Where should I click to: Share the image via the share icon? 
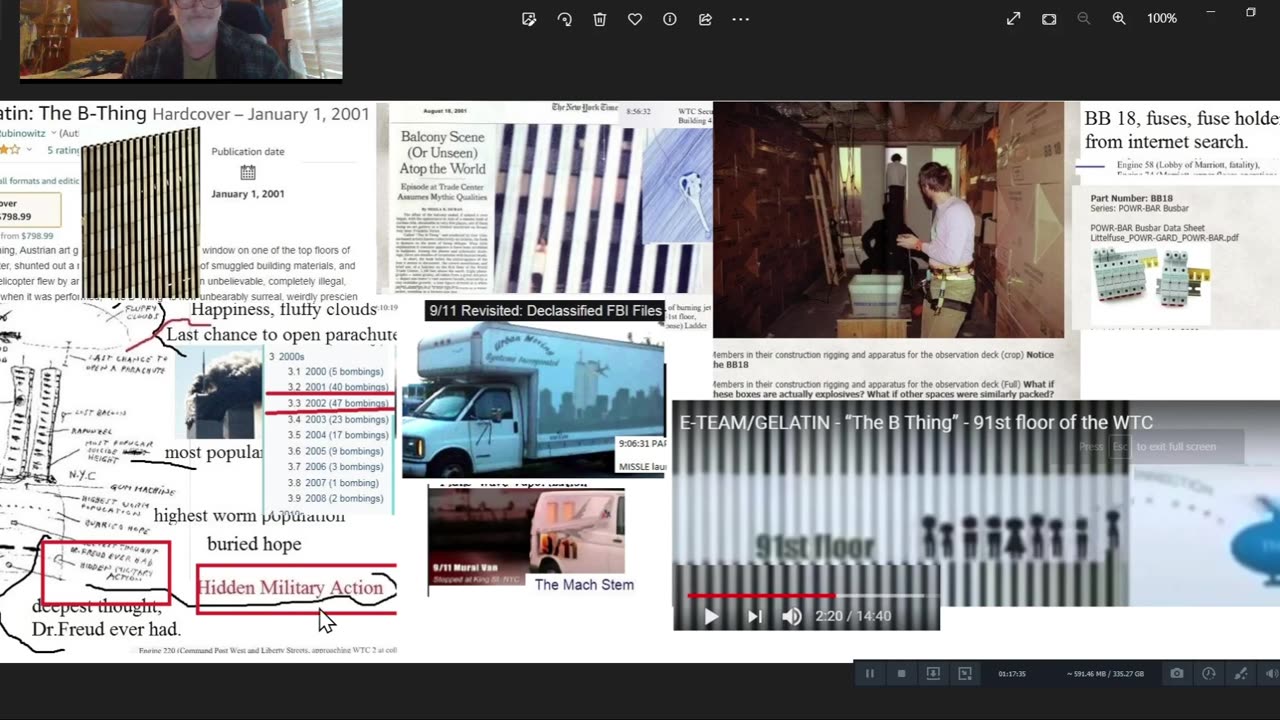click(705, 19)
